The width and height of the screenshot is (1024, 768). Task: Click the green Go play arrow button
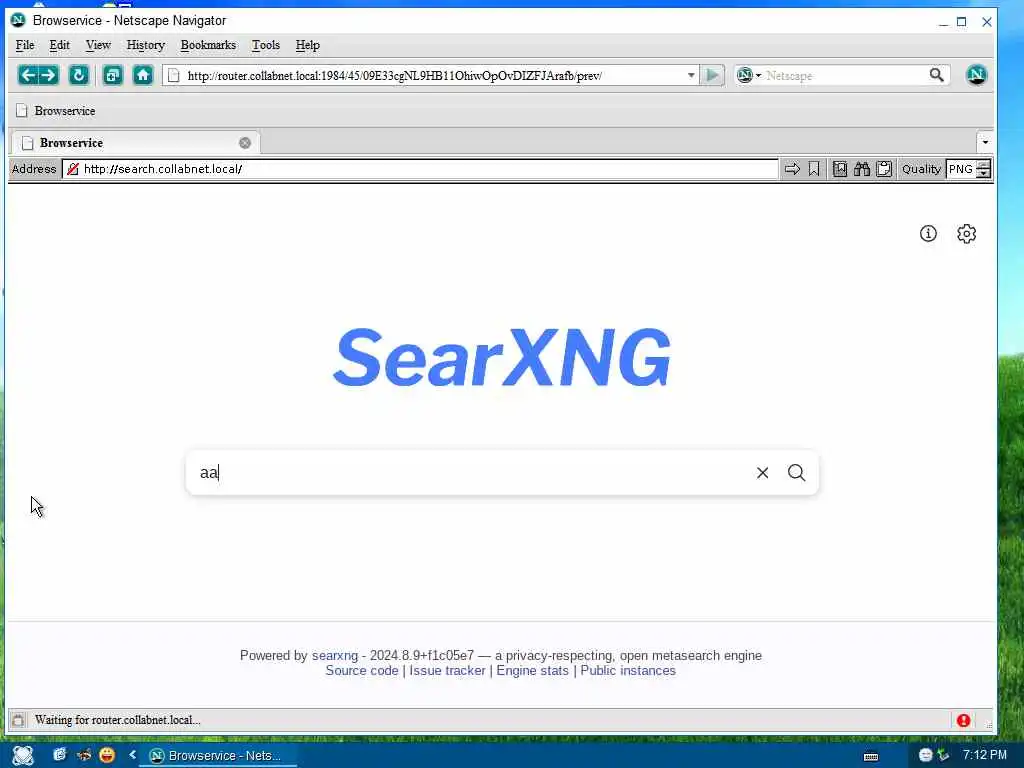(x=712, y=75)
